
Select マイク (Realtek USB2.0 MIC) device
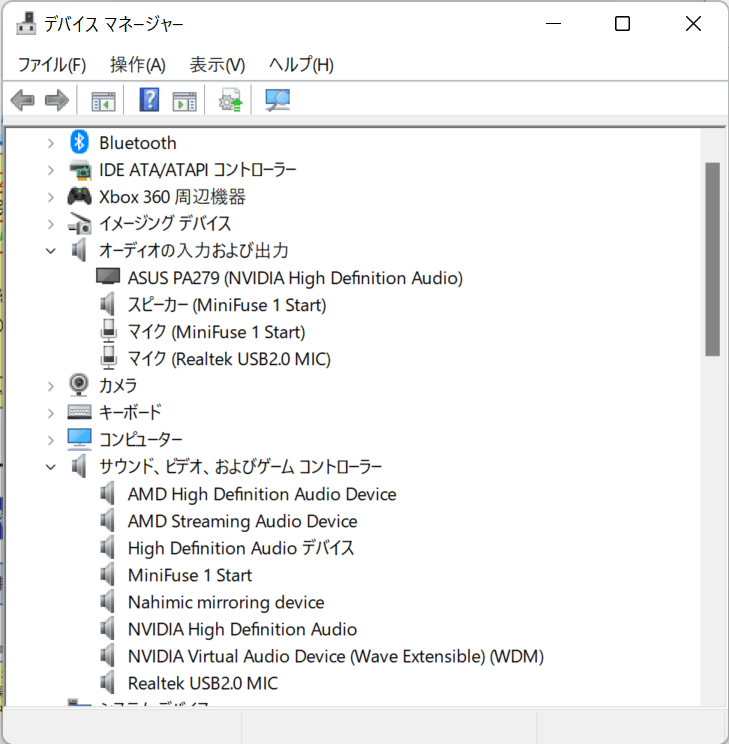click(229, 359)
